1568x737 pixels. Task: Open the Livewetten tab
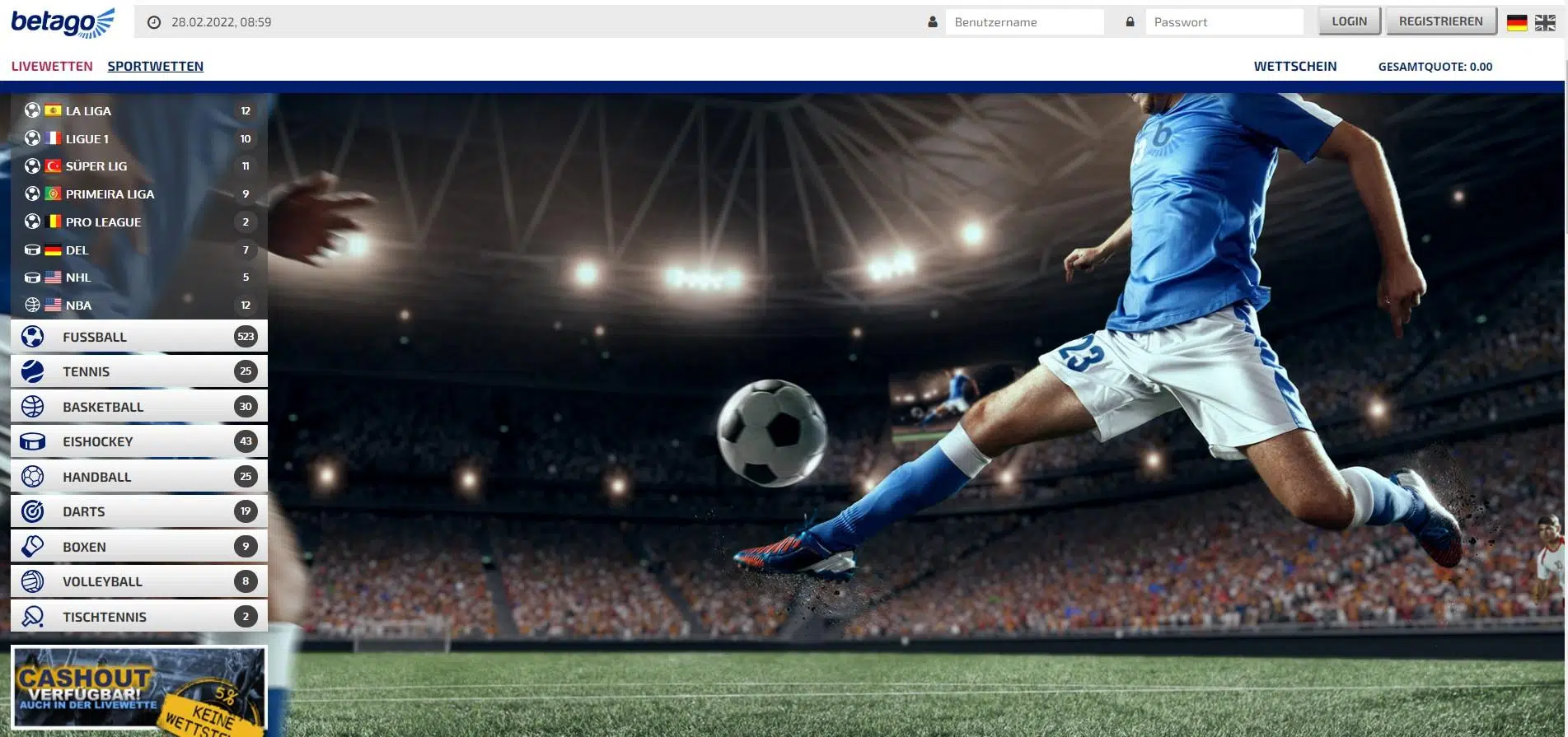52,67
